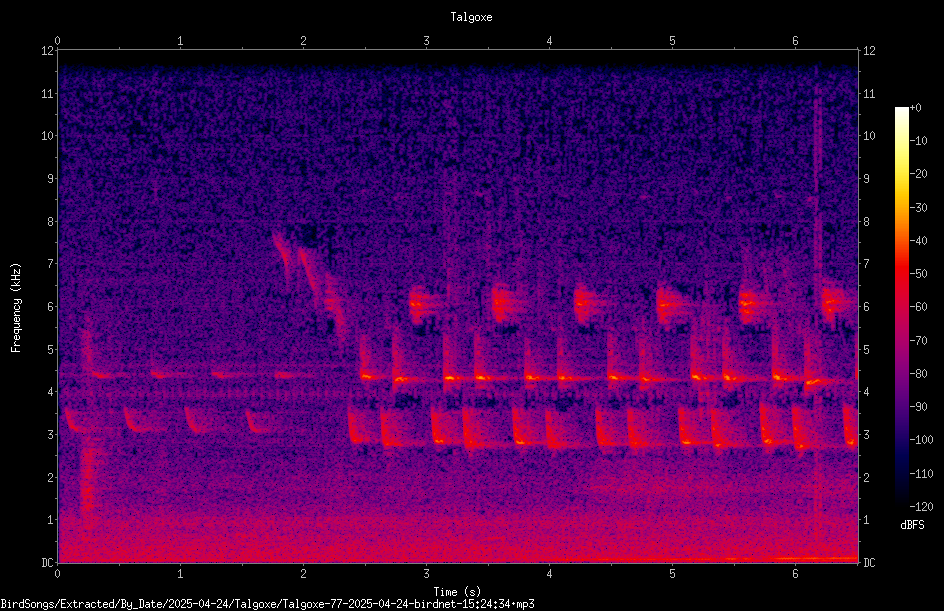Click the -120 label at the color scale bottom

click(921, 506)
